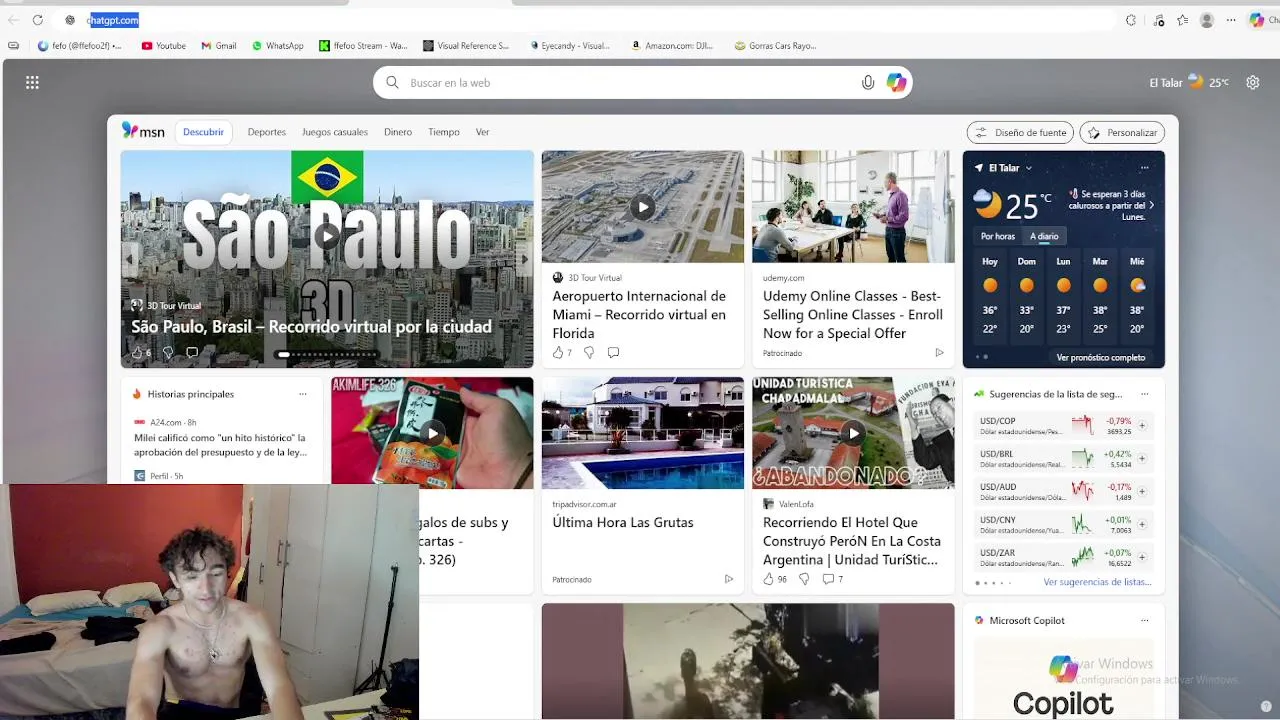Play the Unidad Turística Chapadmalal video

point(852,433)
